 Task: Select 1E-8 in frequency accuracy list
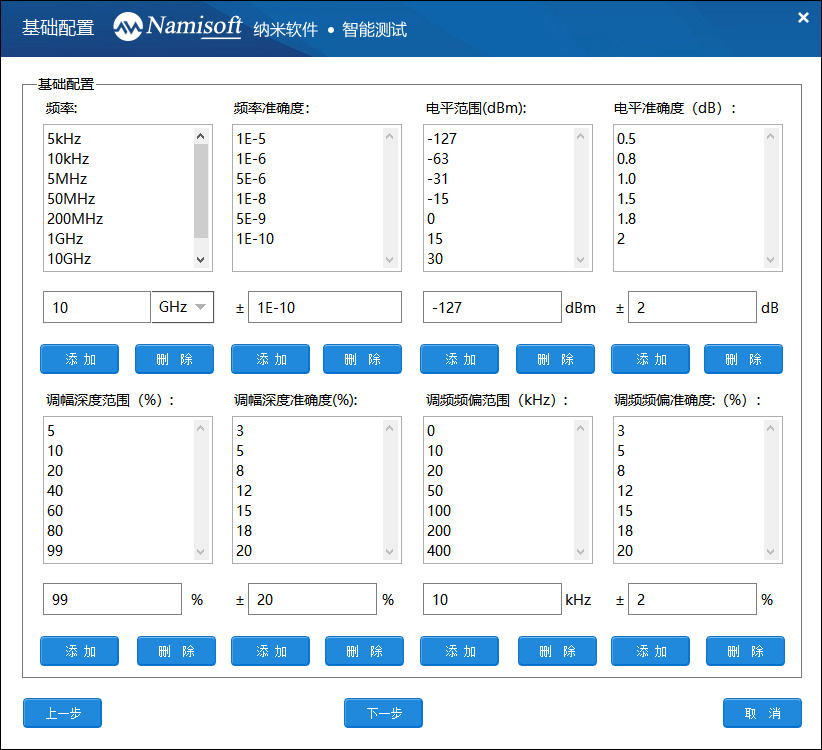[251, 199]
